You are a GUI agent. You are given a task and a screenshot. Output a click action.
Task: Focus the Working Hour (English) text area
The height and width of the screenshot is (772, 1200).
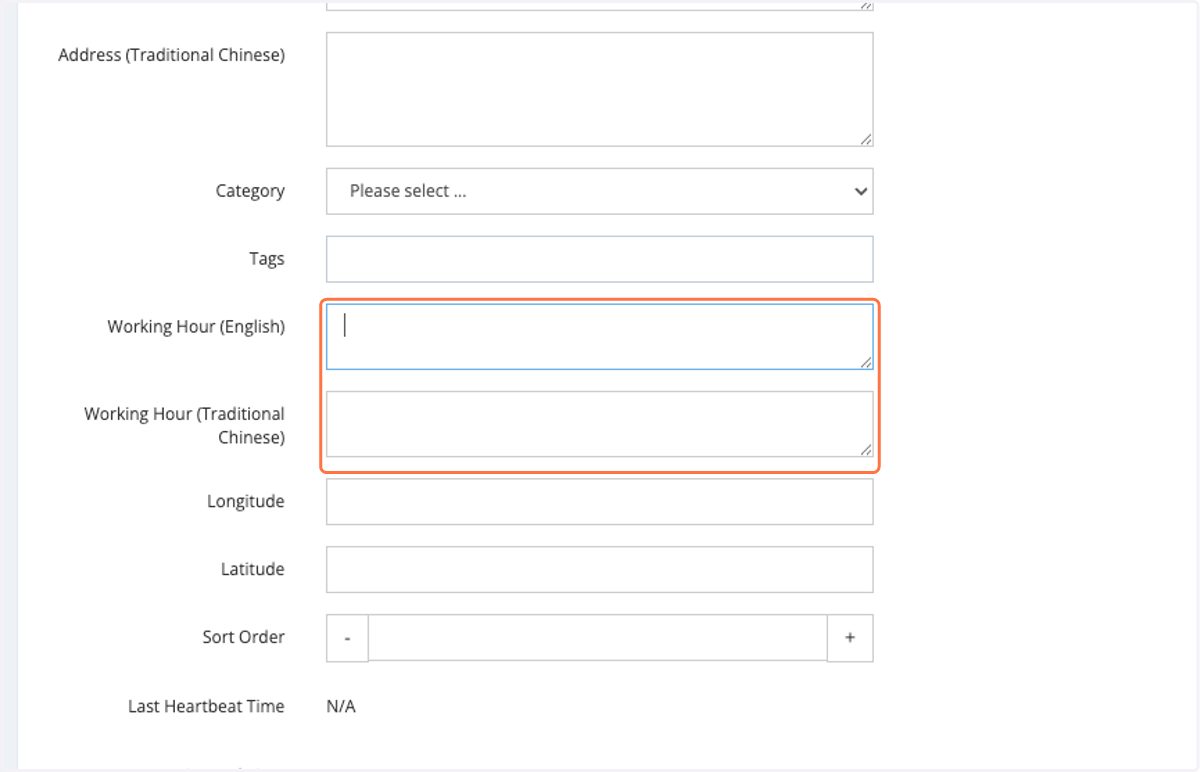point(599,337)
